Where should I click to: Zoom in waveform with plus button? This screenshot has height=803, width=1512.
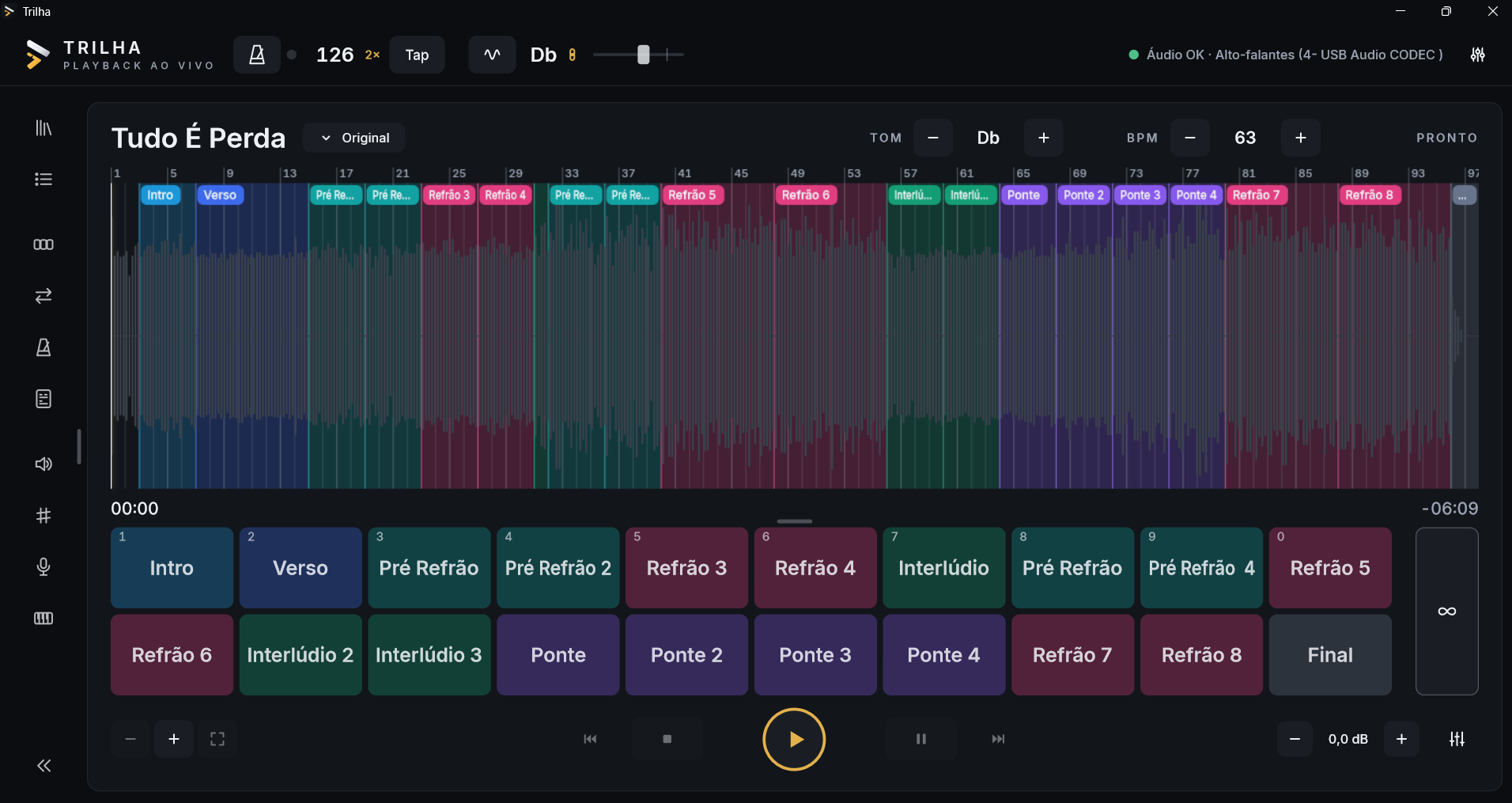click(174, 739)
